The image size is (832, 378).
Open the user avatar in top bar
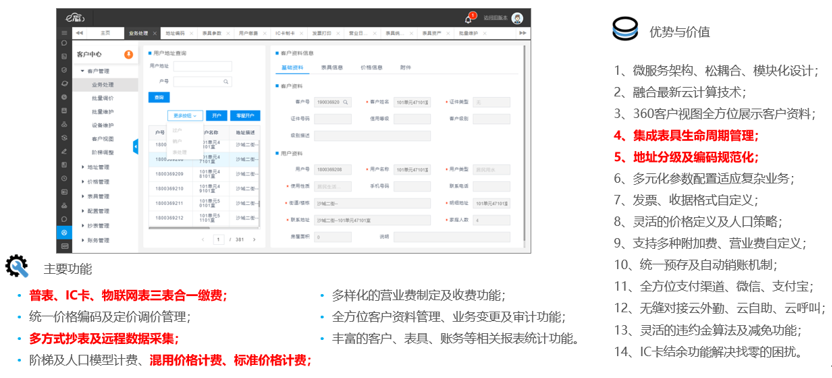click(x=517, y=18)
